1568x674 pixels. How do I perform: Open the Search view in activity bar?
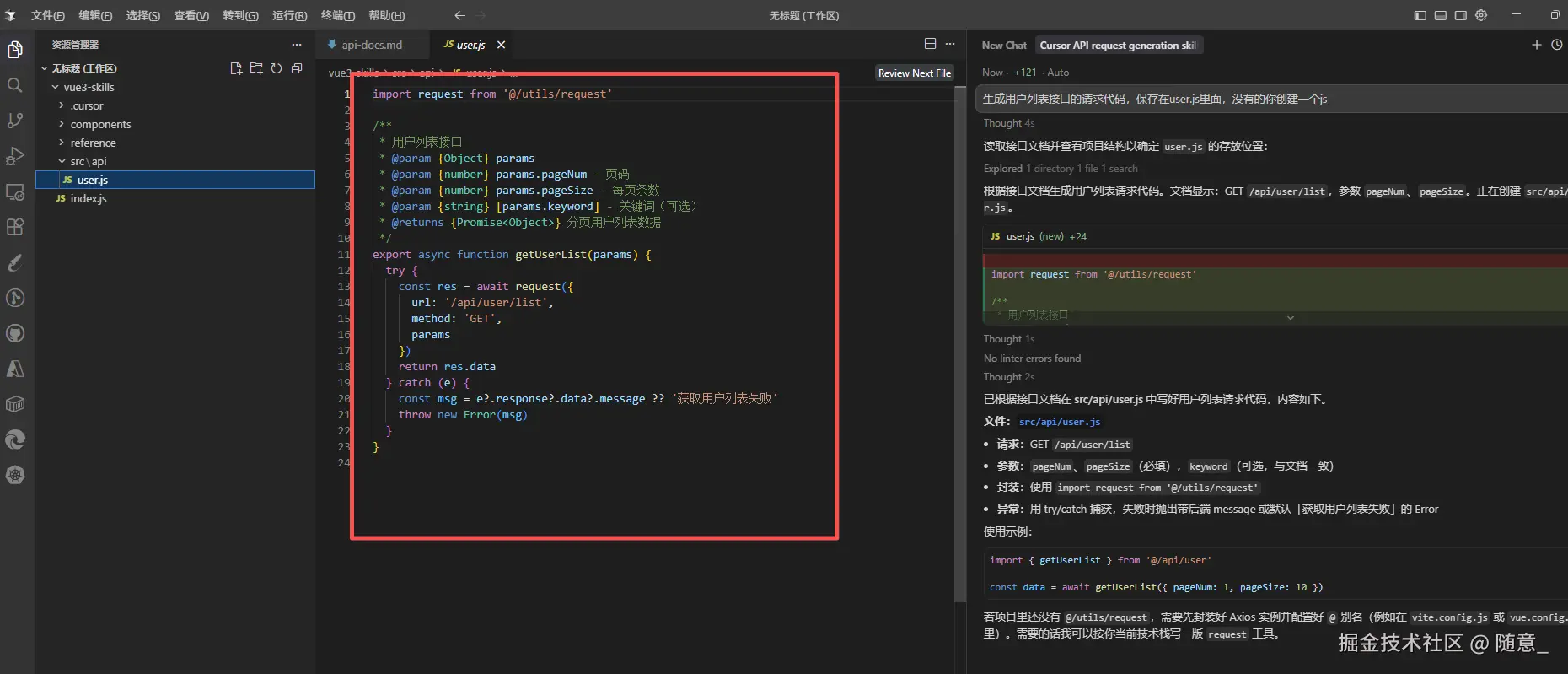[14, 85]
